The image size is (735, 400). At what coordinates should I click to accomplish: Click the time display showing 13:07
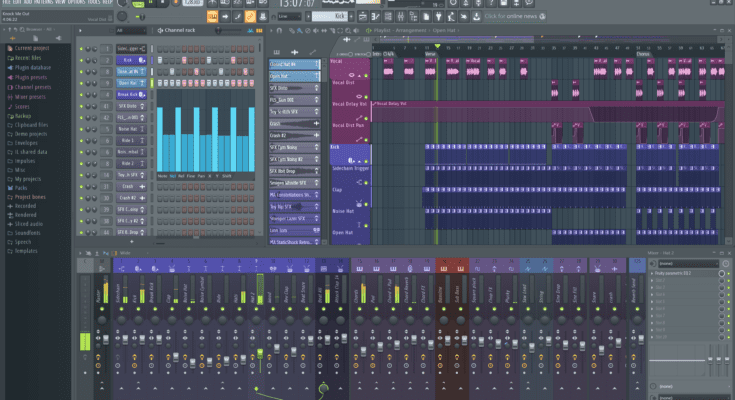click(x=298, y=5)
